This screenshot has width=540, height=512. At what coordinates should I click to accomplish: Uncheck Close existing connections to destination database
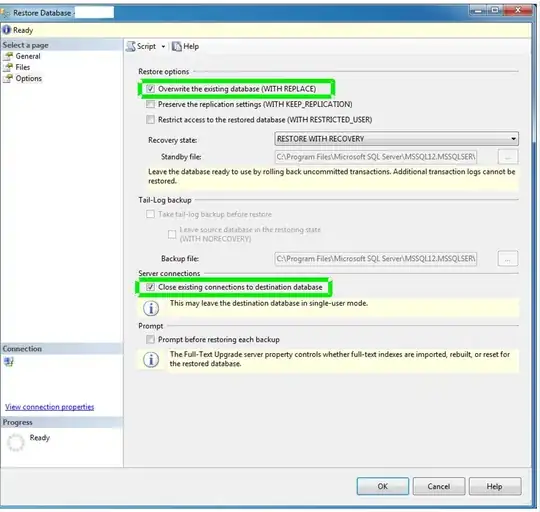coord(150,287)
